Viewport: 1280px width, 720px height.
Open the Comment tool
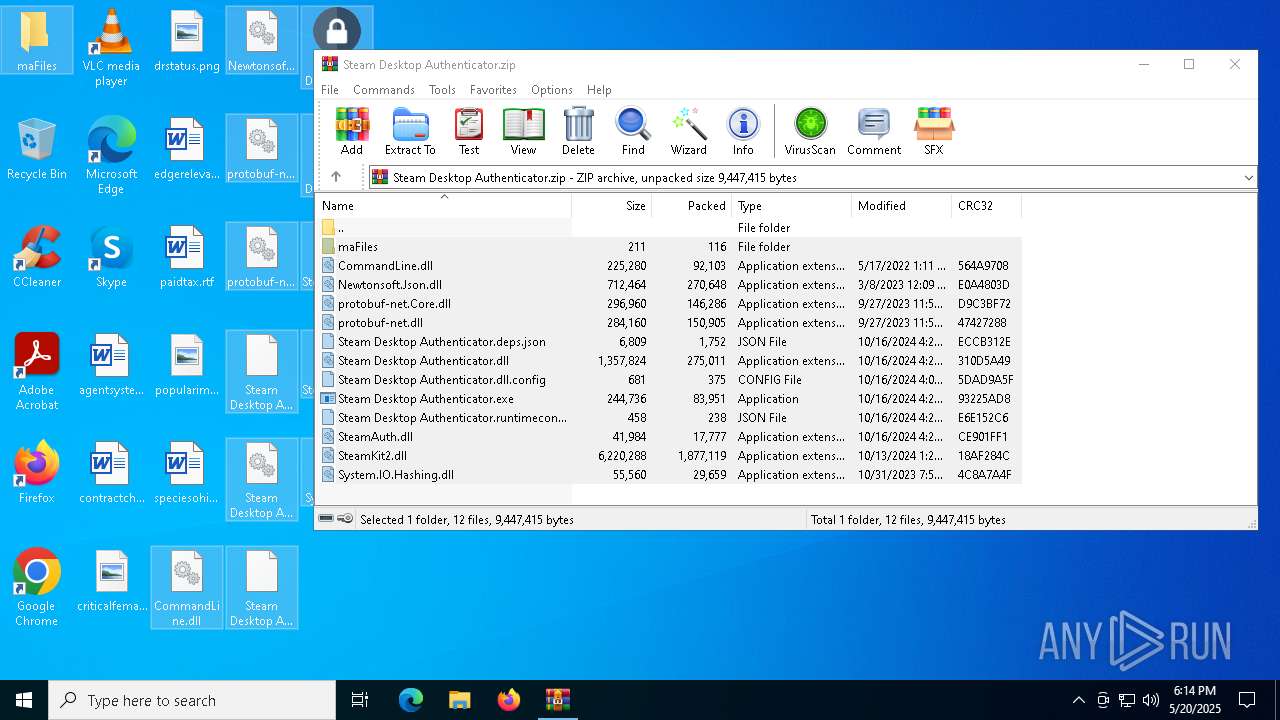point(874,131)
